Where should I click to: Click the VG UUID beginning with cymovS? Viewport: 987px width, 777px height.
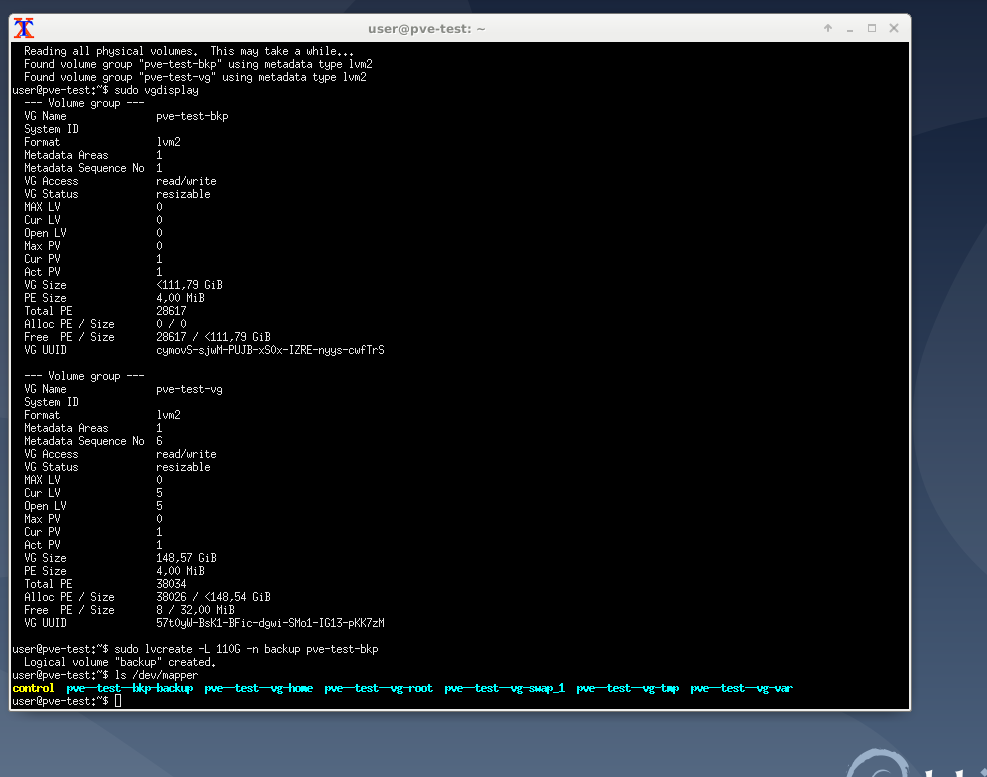click(270, 350)
